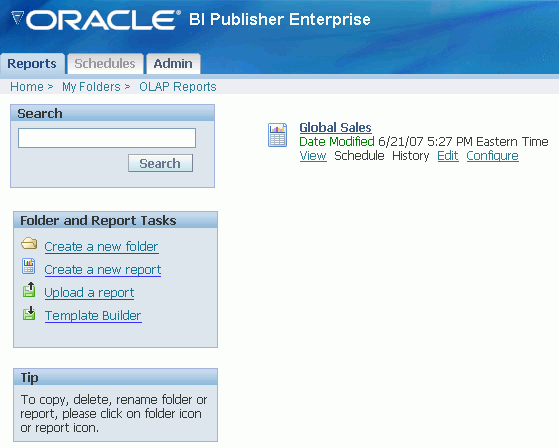Image resolution: width=559 pixels, height=448 pixels.
Task: Click the folder icon beside Create a new folder
Action: 29,244
